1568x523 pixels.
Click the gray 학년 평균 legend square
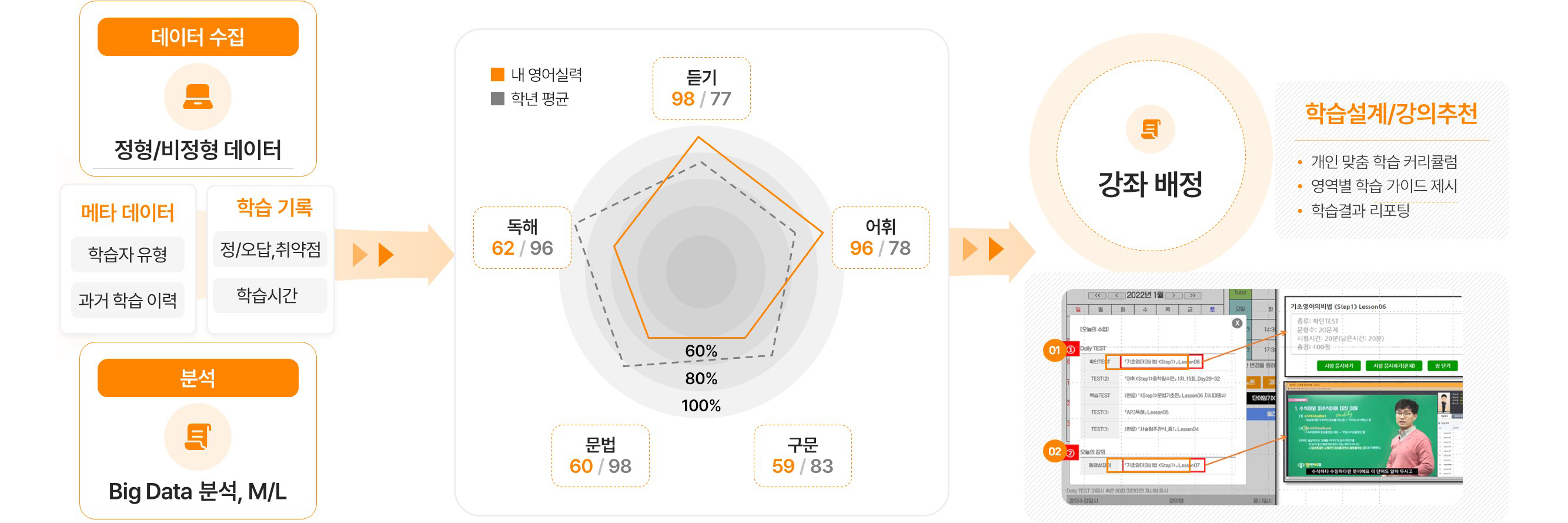[497, 98]
